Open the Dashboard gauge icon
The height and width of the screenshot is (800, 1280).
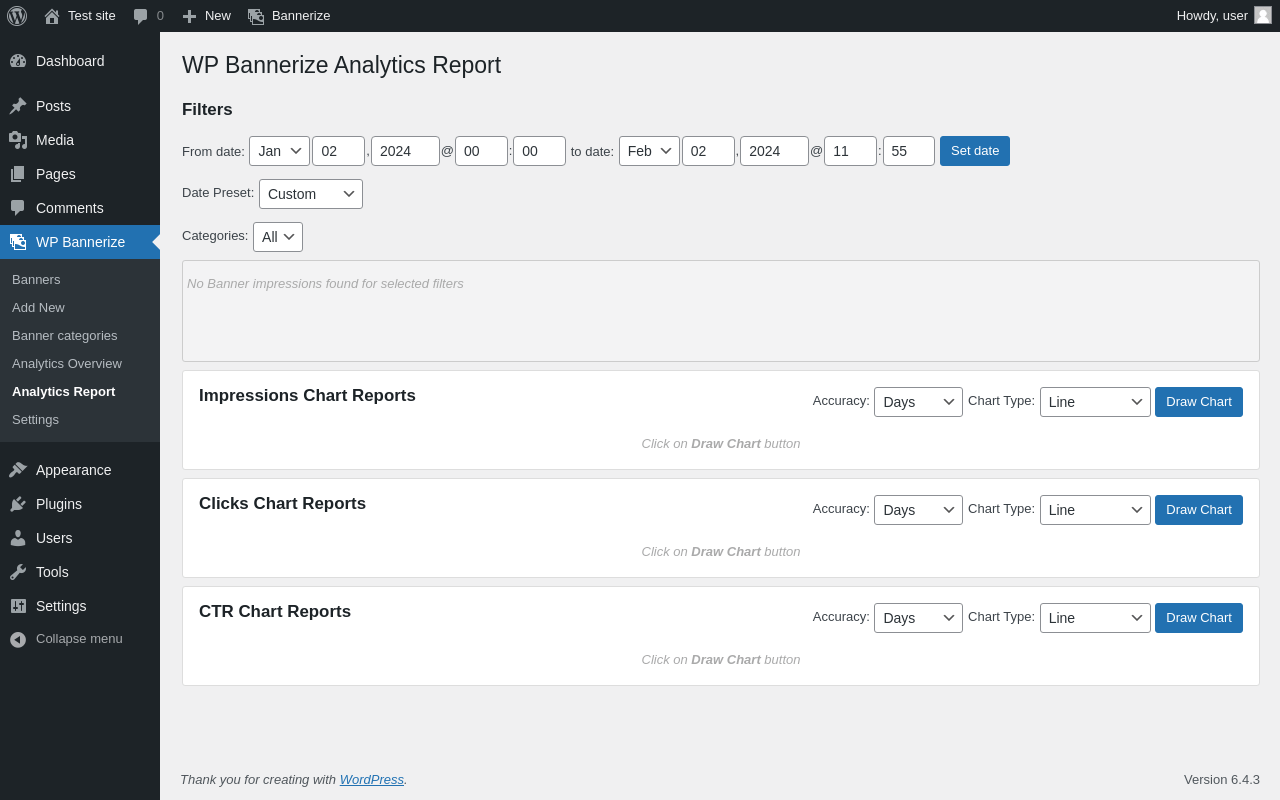pyautogui.click(x=18, y=61)
